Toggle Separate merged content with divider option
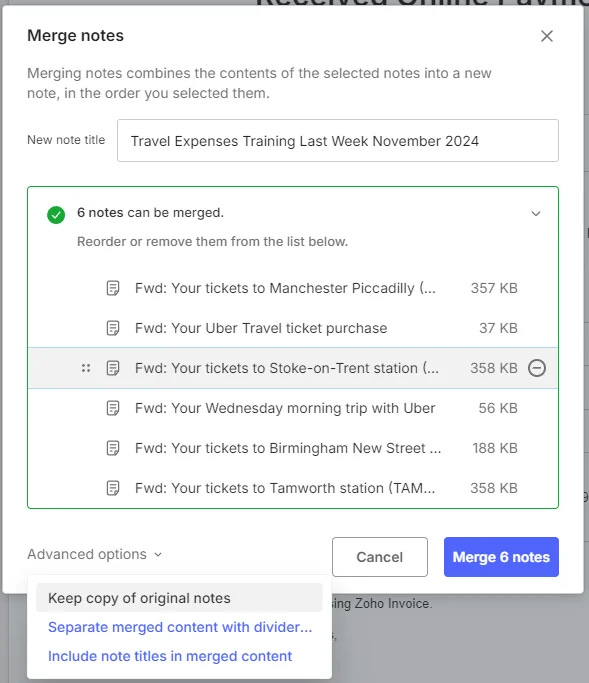Viewport: 589px width, 683px height. (180, 627)
